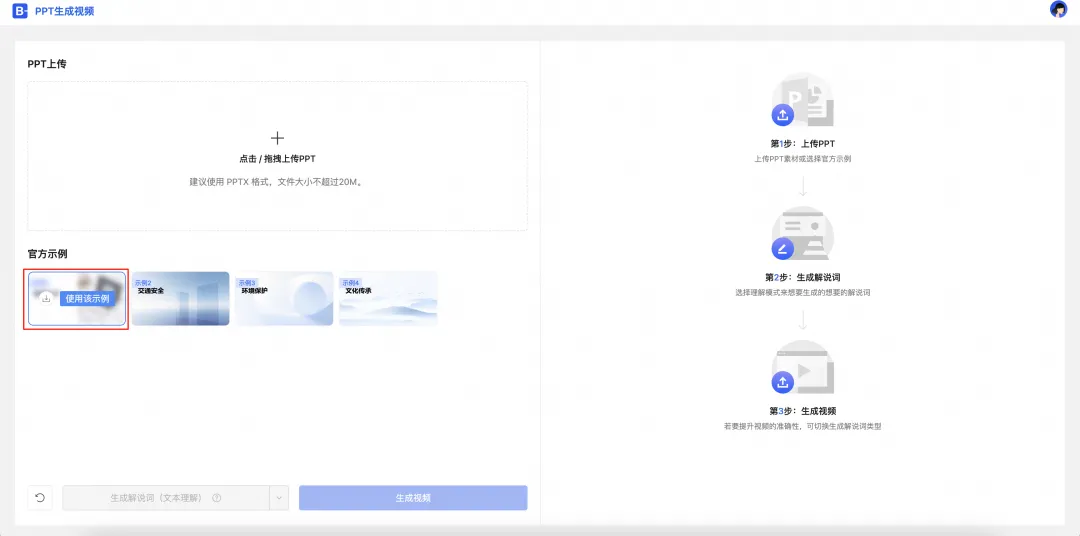
Task: Click the 第2步：生成解说词 label
Action: point(802,278)
